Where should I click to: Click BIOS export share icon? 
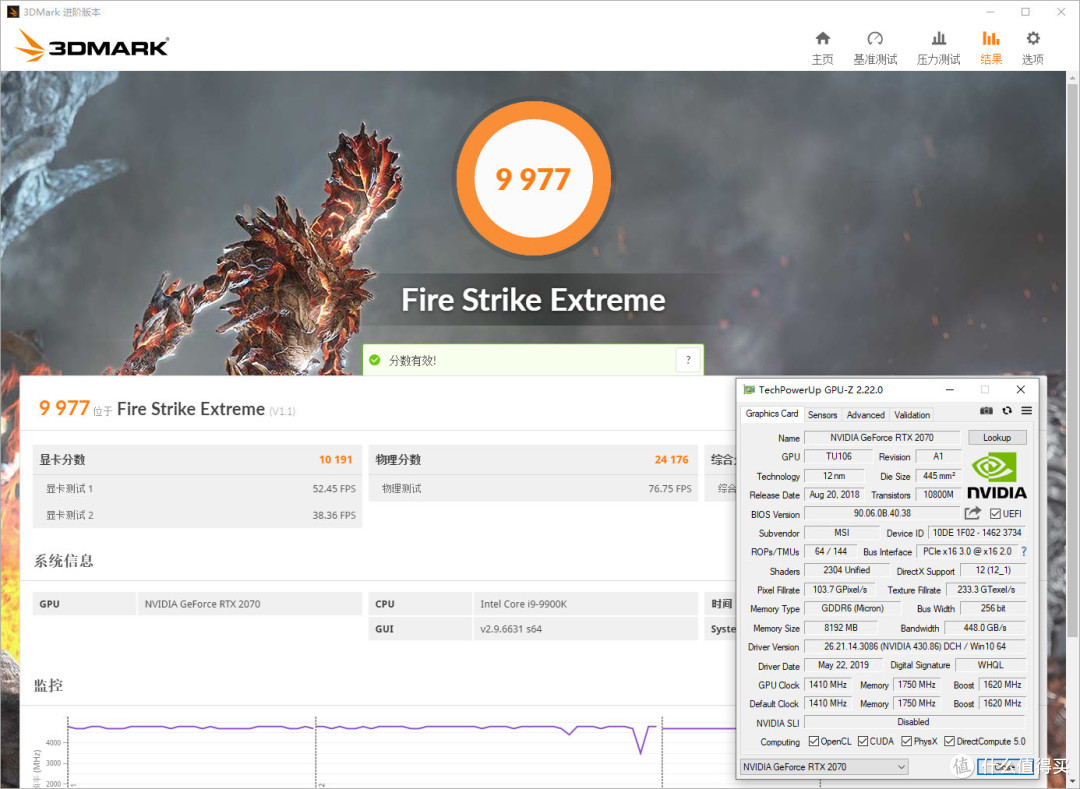[972, 513]
